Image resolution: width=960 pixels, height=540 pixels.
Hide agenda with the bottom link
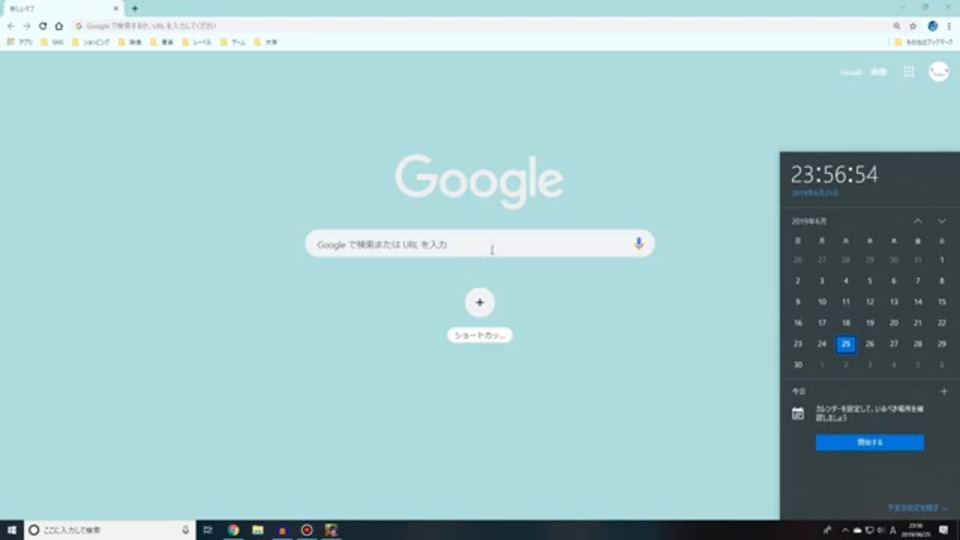click(918, 508)
